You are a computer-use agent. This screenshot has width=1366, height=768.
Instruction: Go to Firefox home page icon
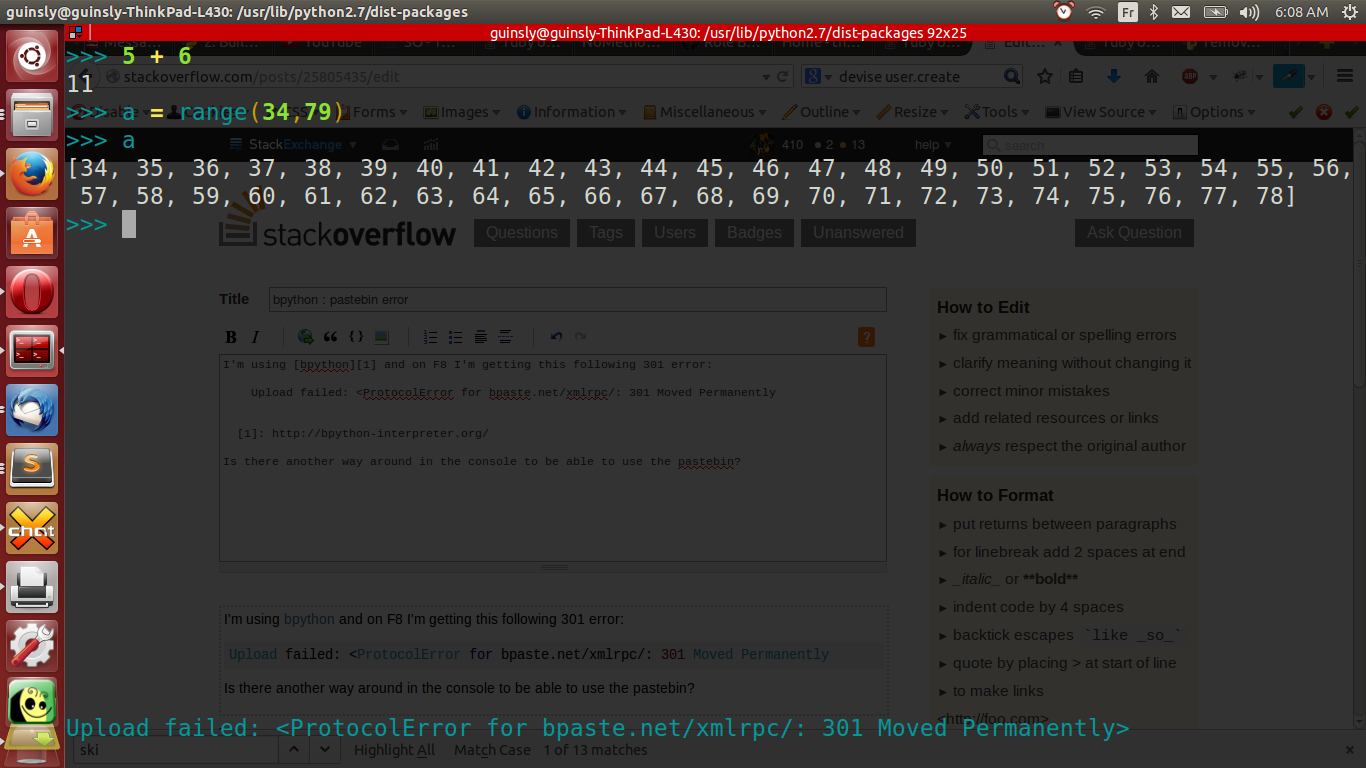(x=1151, y=76)
